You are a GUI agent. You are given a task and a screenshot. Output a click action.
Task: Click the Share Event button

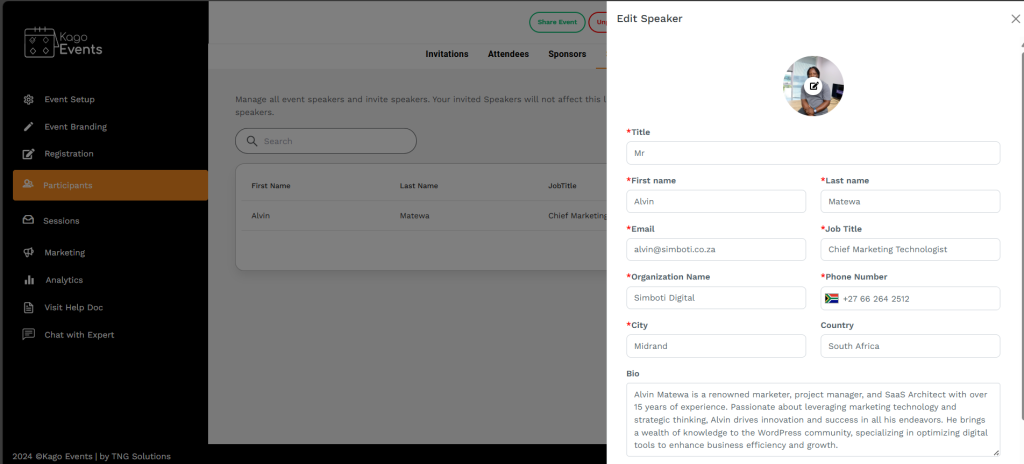pos(557,22)
